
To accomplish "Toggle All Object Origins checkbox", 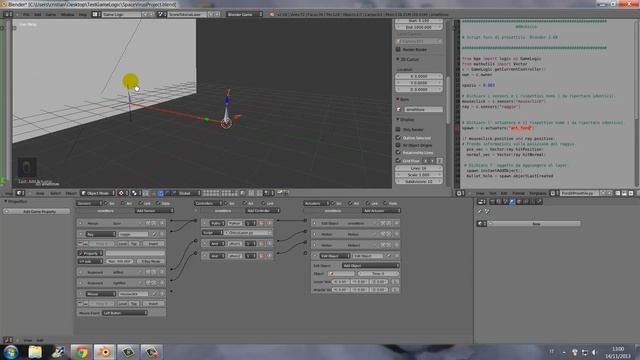I will click(x=398, y=145).
